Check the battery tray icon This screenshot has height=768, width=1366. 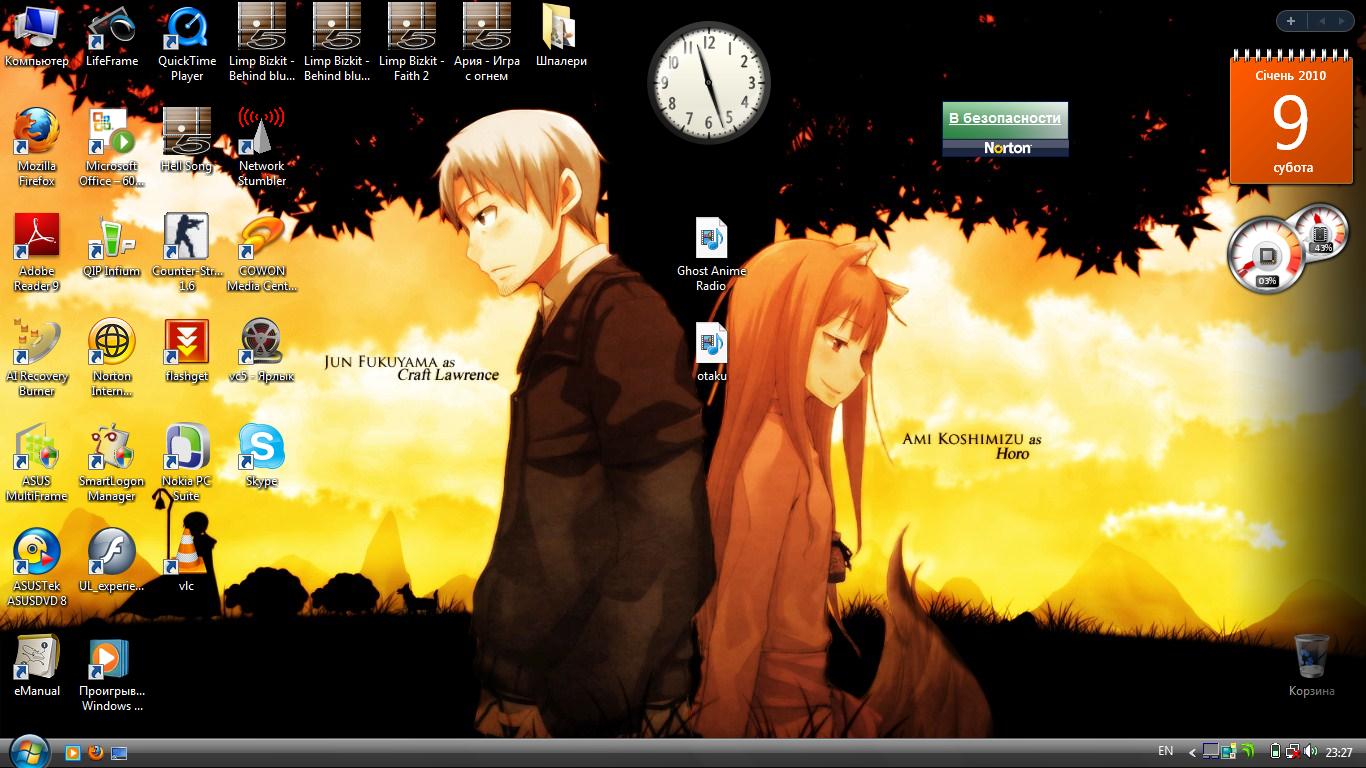(x=1275, y=752)
